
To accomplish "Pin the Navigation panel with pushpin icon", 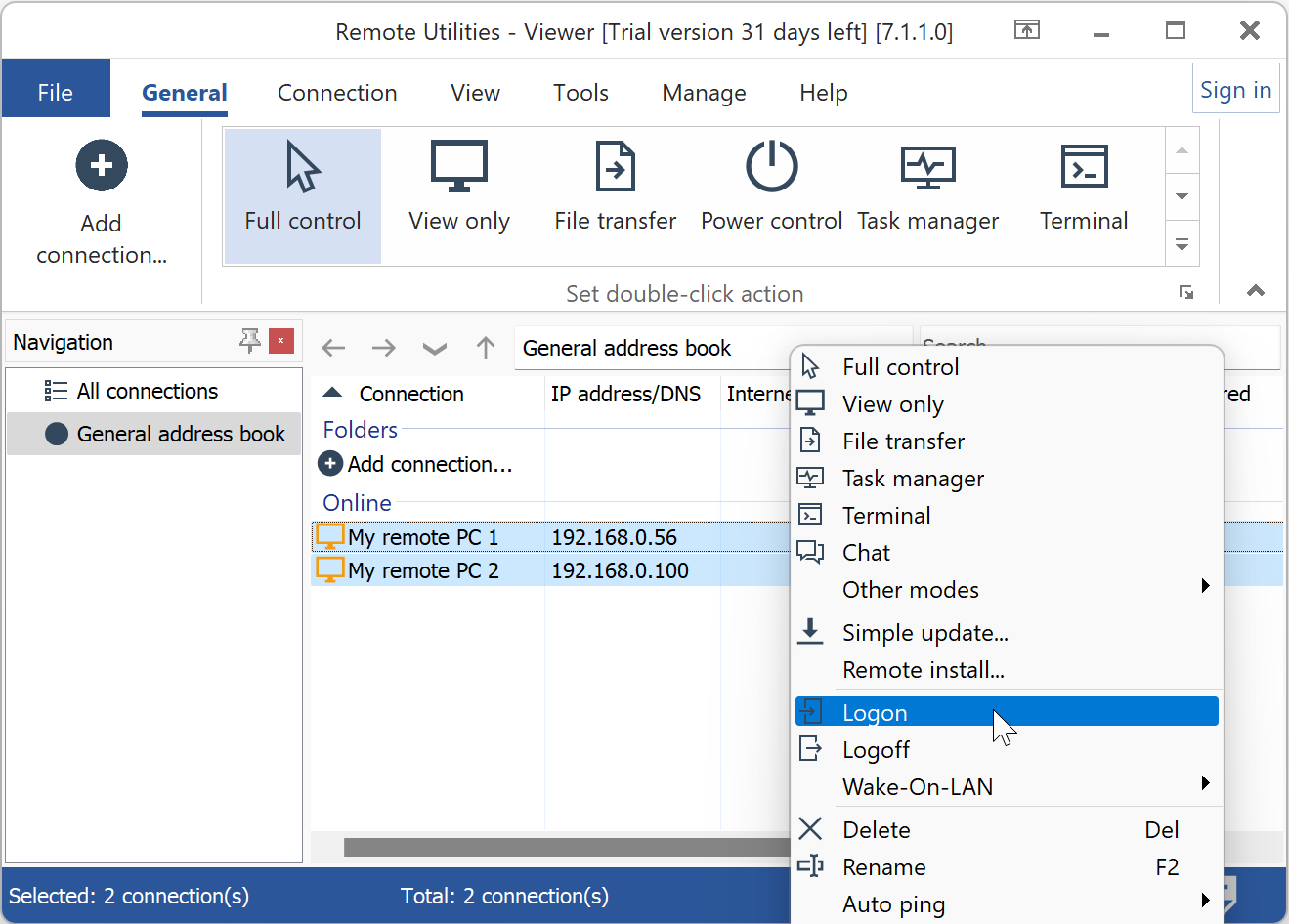I will (250, 340).
